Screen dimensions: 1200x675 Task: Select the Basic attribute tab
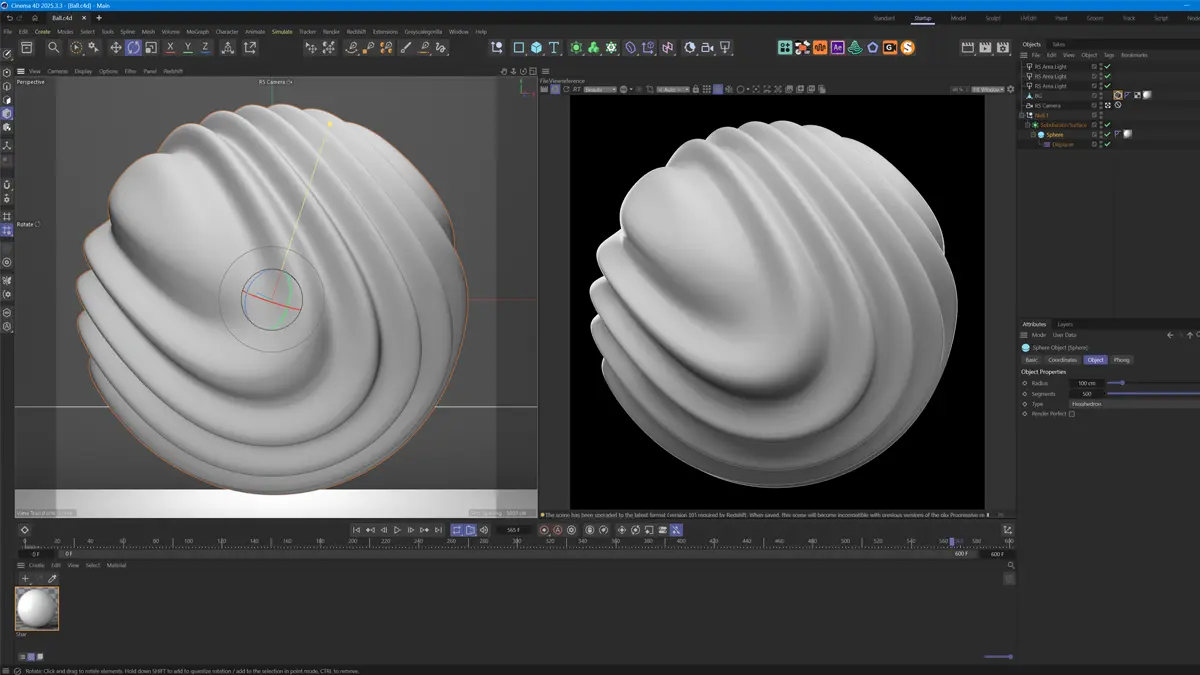click(x=1032, y=360)
